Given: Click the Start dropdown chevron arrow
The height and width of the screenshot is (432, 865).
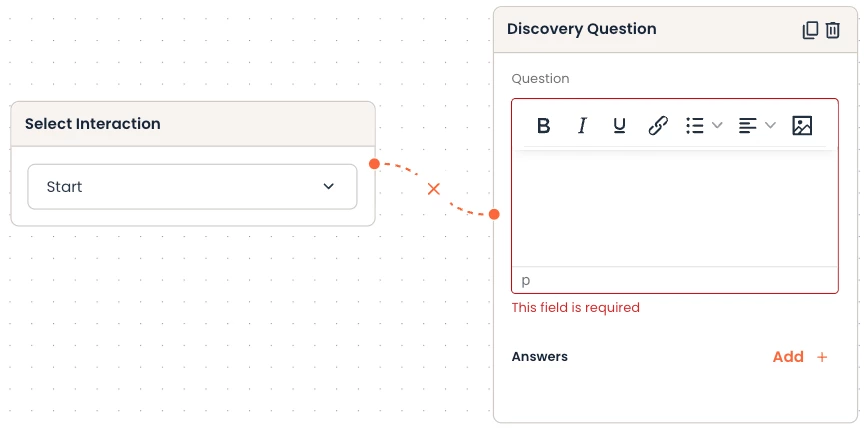Looking at the screenshot, I should click(329, 187).
